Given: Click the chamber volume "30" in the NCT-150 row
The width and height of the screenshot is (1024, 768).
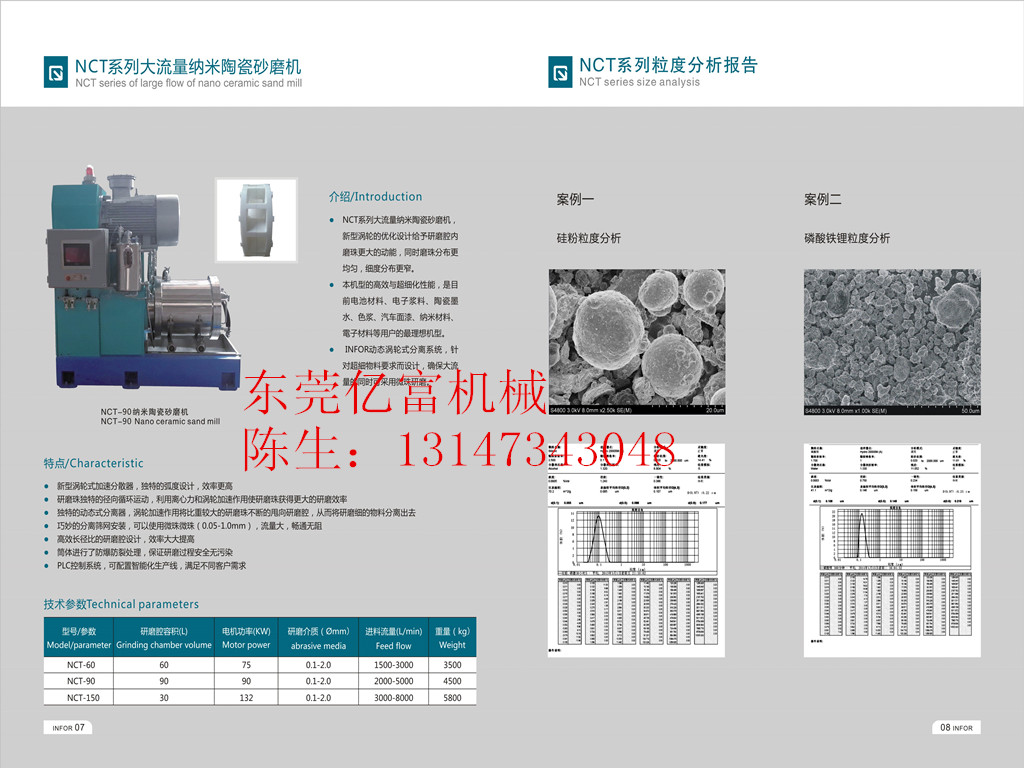Looking at the screenshot, I should pyautogui.click(x=164, y=698).
